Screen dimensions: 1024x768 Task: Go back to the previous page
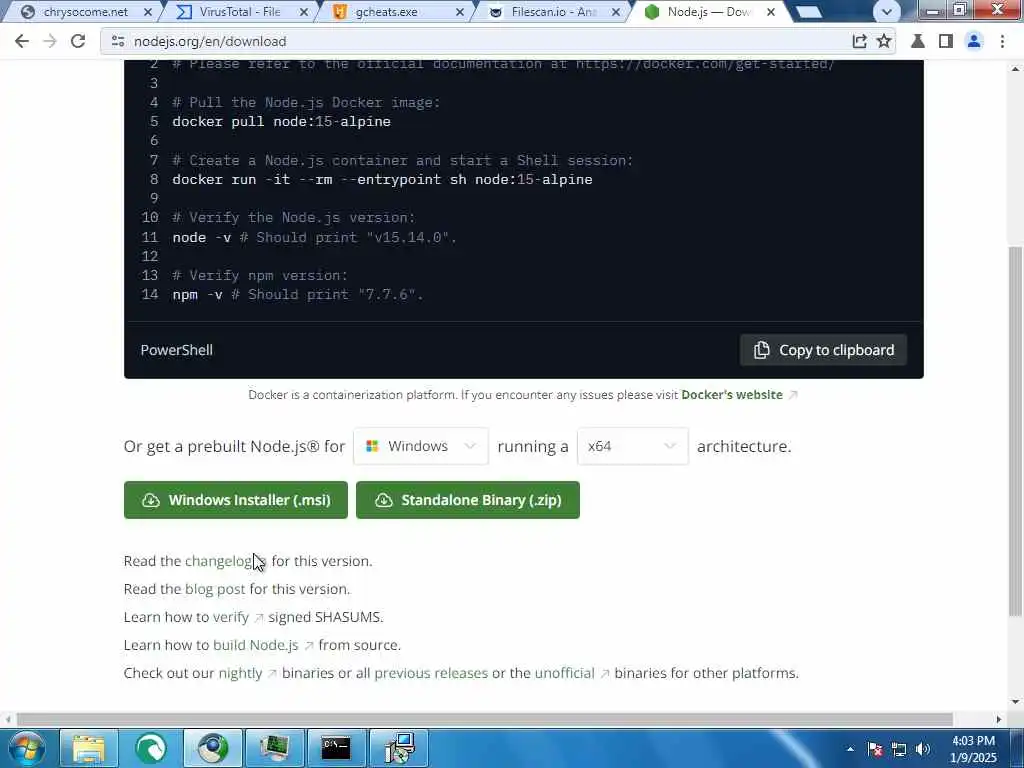[22, 41]
